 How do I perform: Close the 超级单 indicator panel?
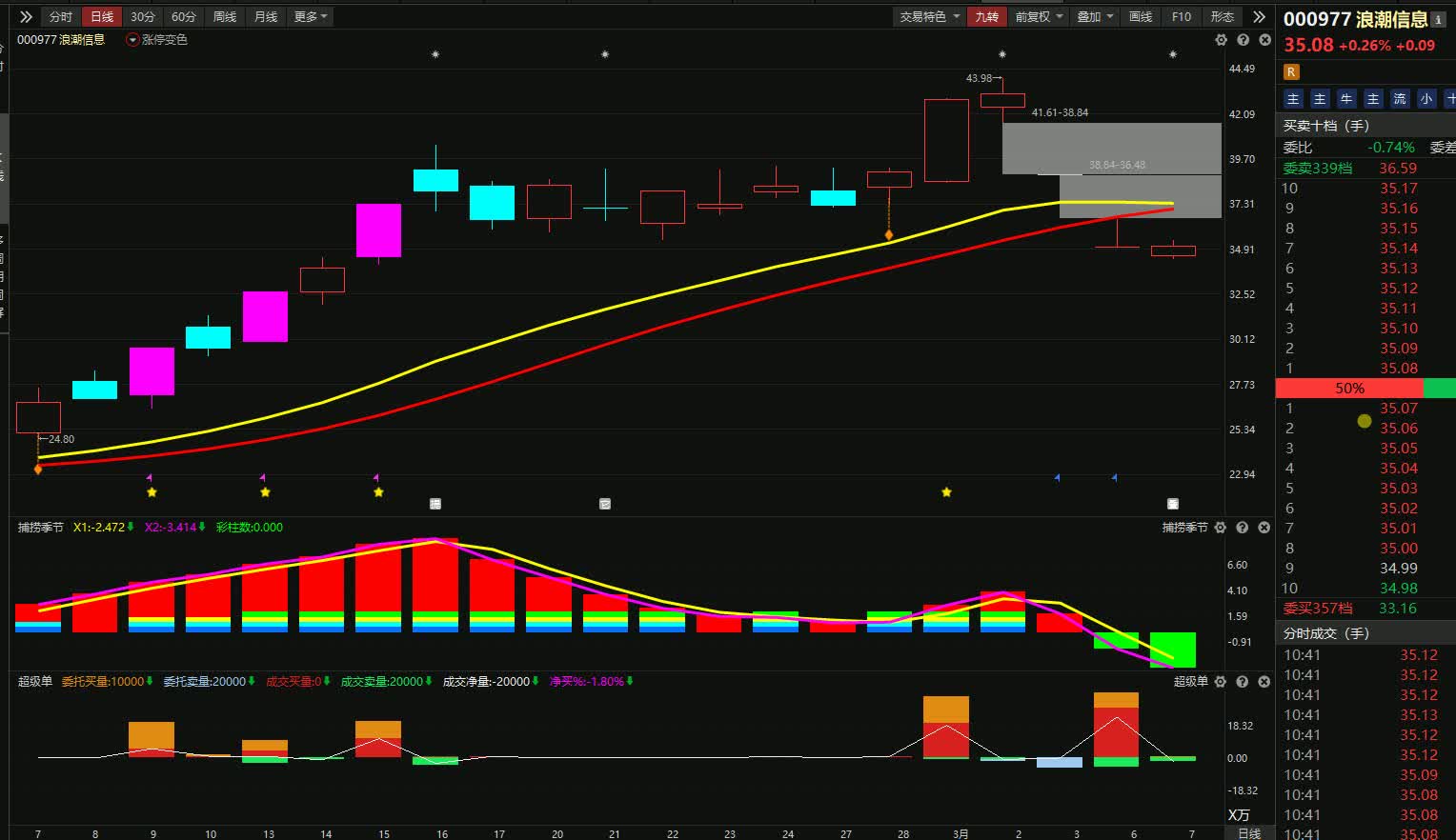click(x=1264, y=681)
